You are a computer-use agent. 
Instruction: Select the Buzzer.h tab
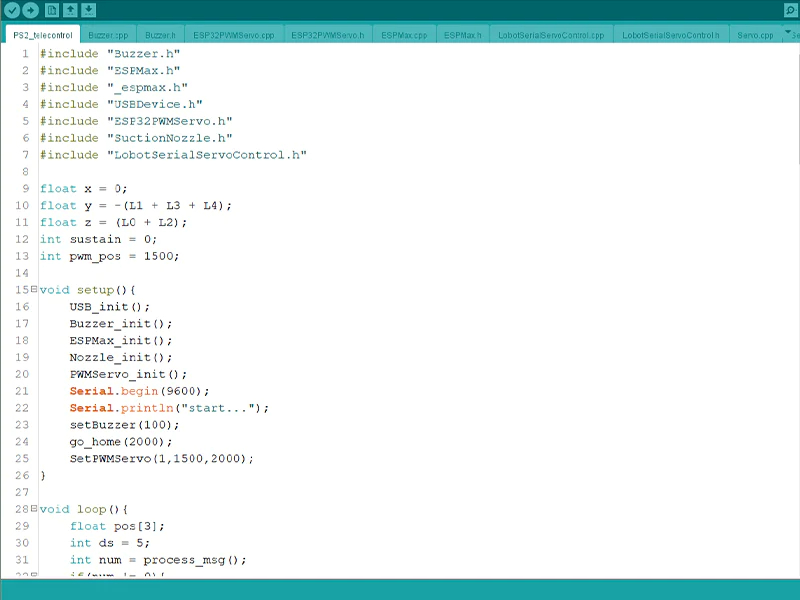pos(160,35)
